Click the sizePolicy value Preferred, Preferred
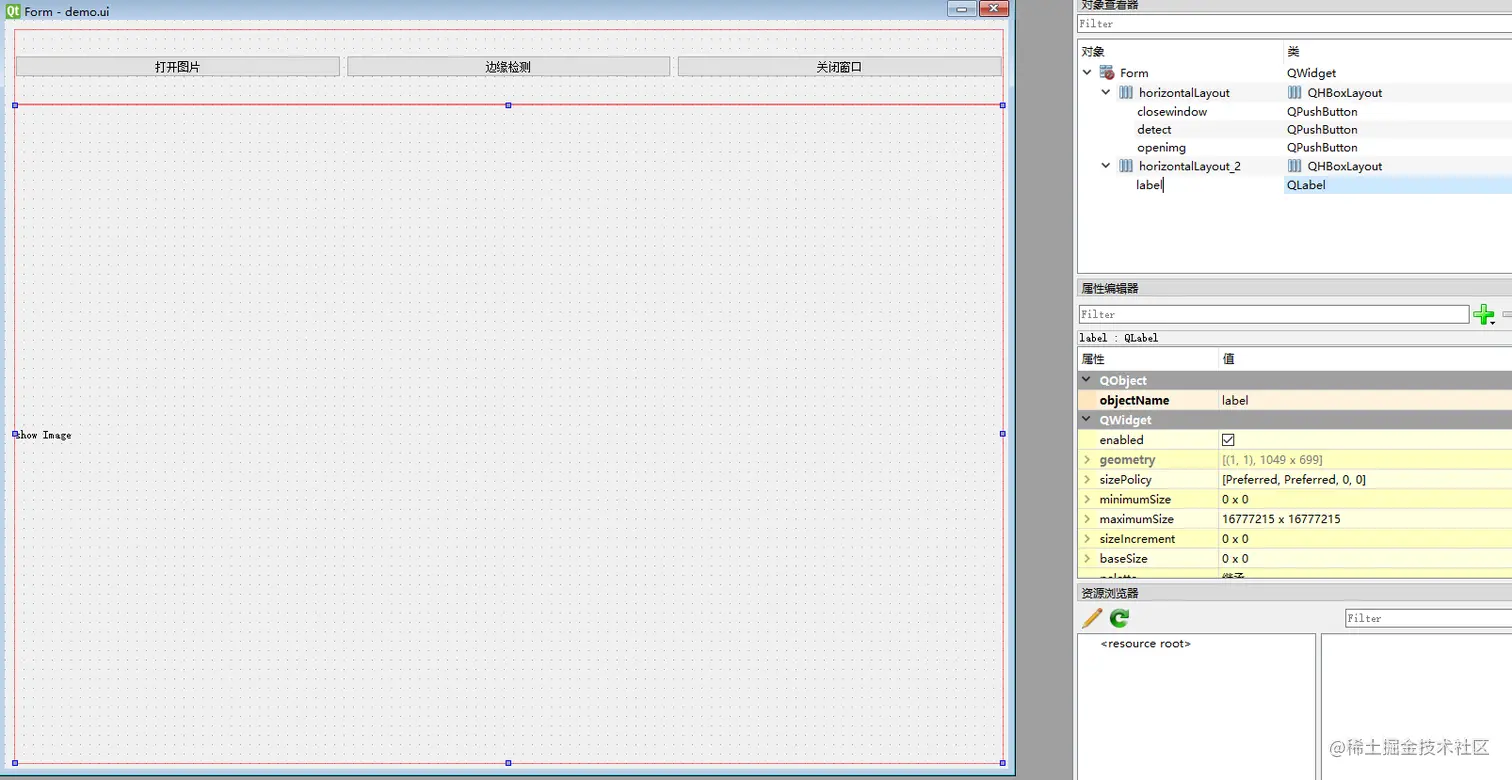 (1294, 480)
